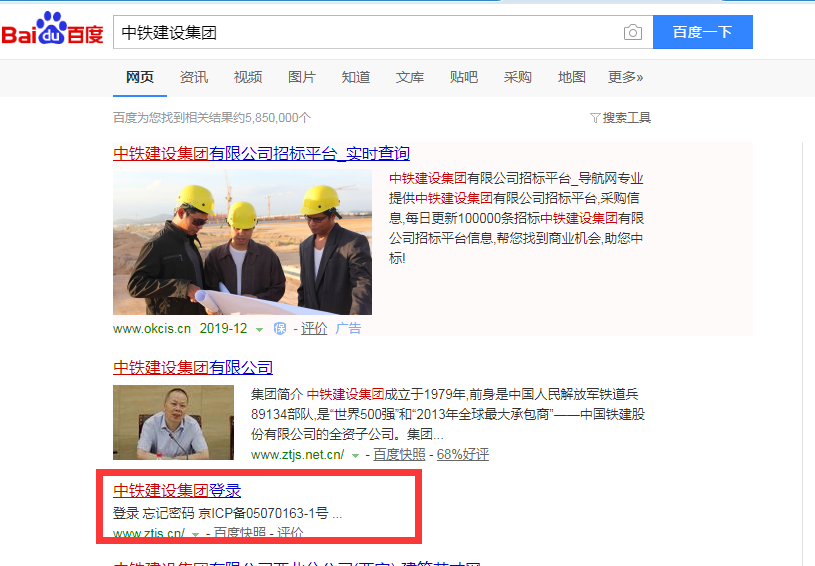The width and height of the screenshot is (815, 566).
Task: Open 搜索工具 search tools
Action: coord(627,118)
